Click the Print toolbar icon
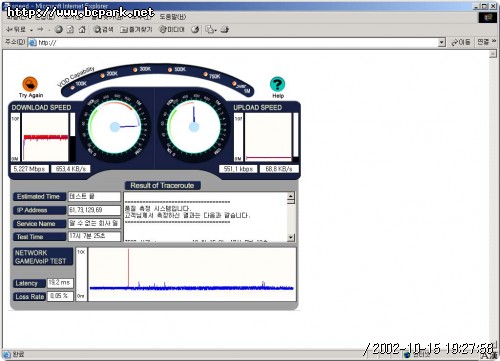 [x=225, y=30]
